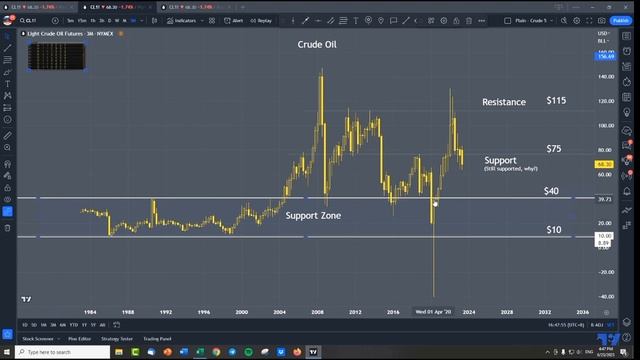Switch the interval to D

(x=109, y=21)
